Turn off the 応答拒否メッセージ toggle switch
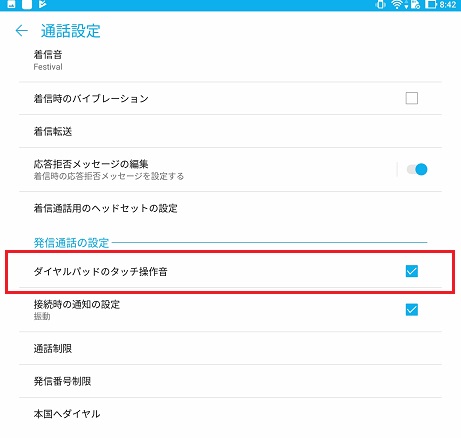The height and width of the screenshot is (438, 461). [x=417, y=169]
